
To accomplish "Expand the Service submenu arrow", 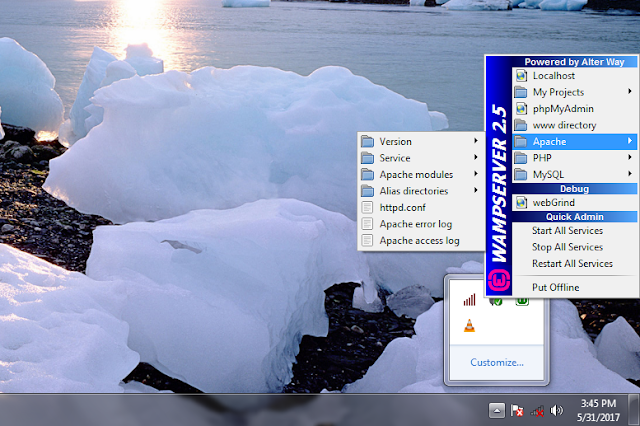I will (476, 158).
